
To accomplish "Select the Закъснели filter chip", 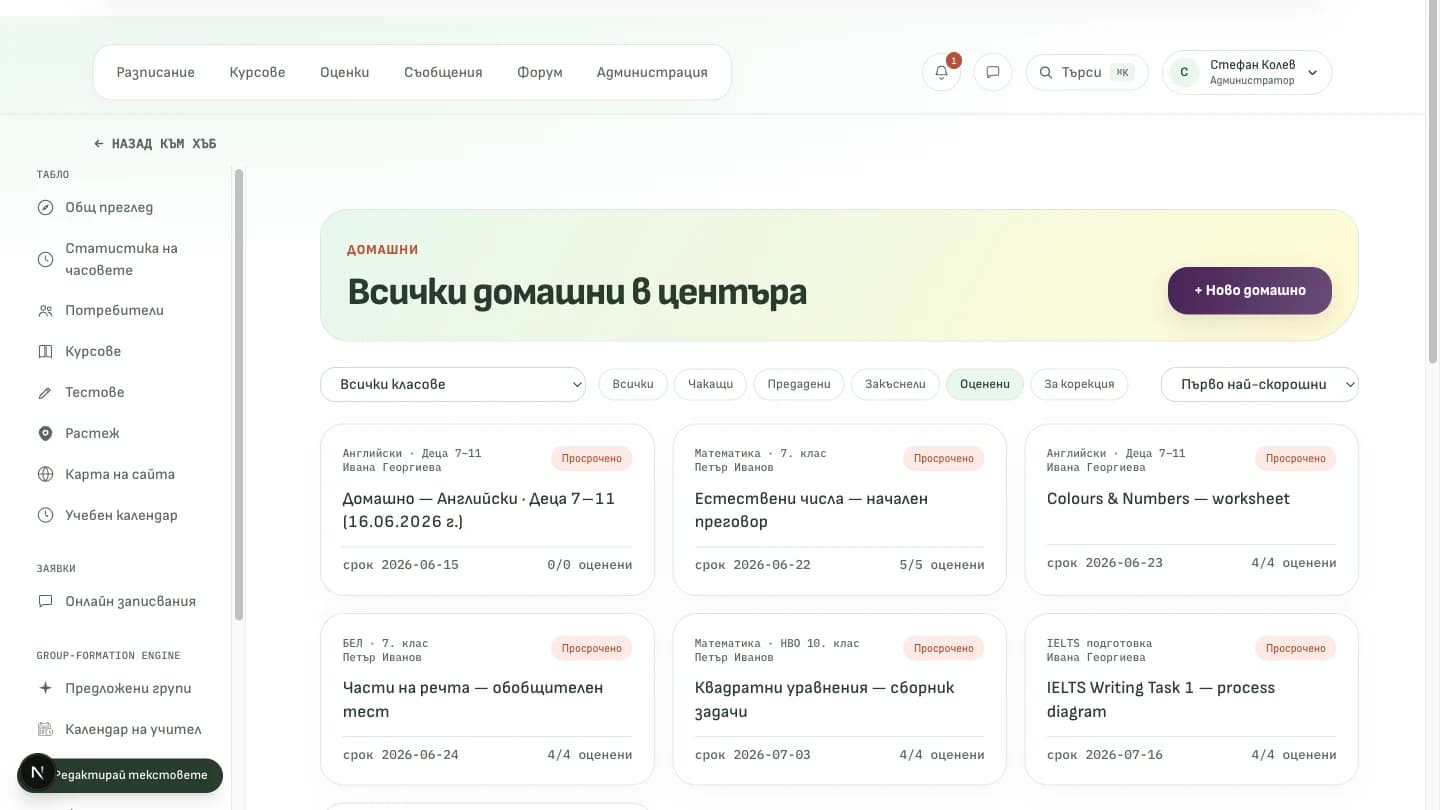I will [x=895, y=384].
